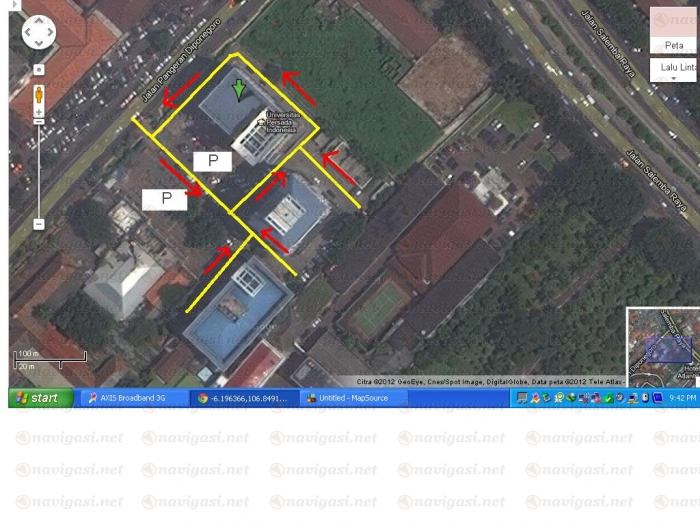Pan map down with navigation arrow

point(39,44)
